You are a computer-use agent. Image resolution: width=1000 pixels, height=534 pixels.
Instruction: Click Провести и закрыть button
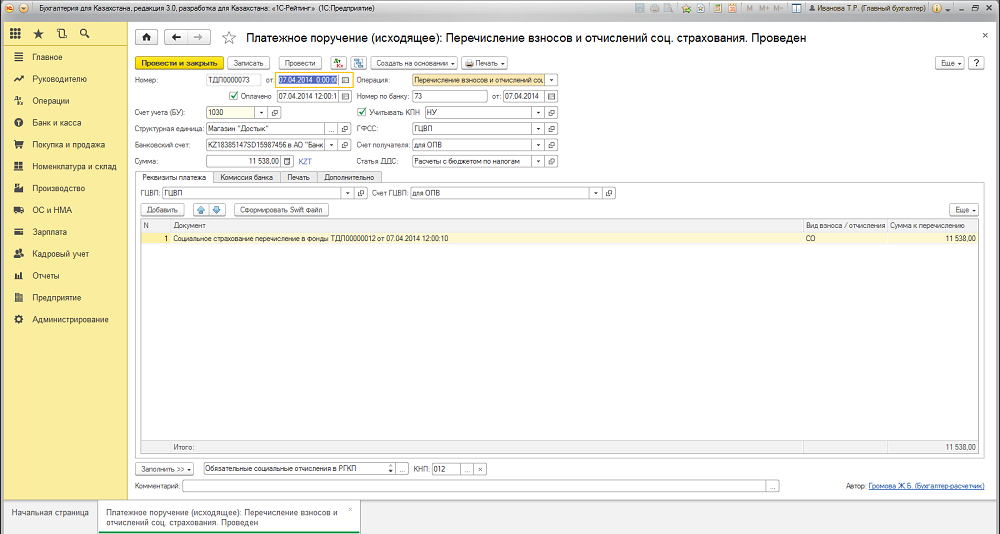[x=179, y=63]
